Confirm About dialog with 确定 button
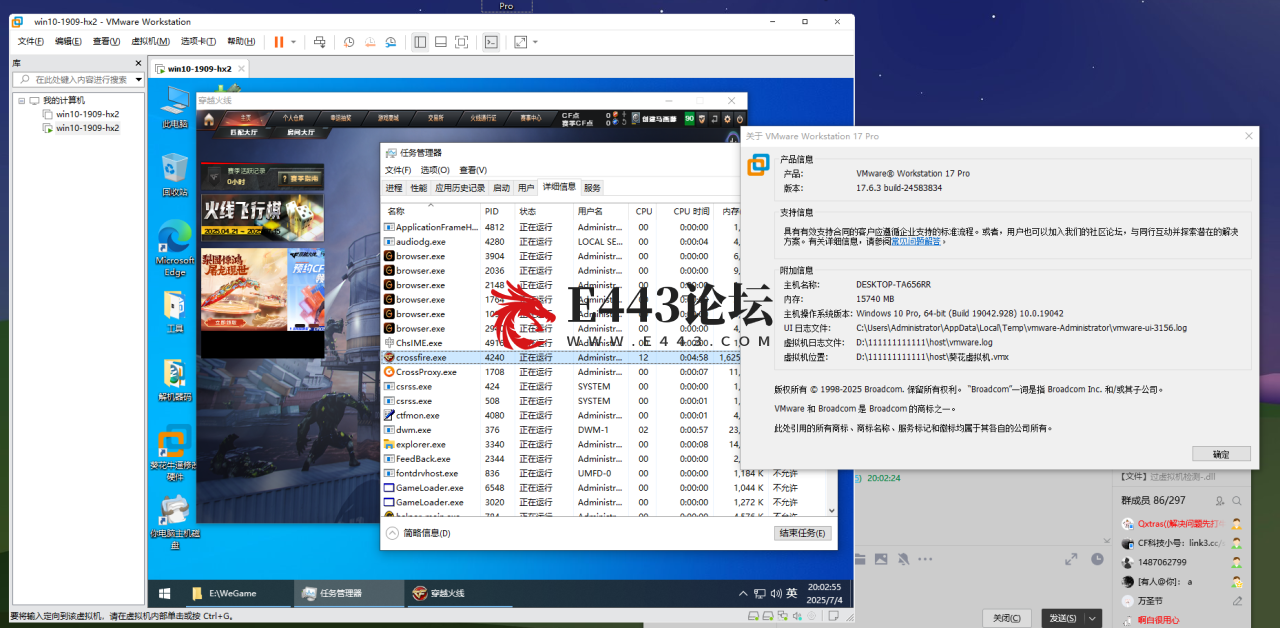 (x=1221, y=453)
